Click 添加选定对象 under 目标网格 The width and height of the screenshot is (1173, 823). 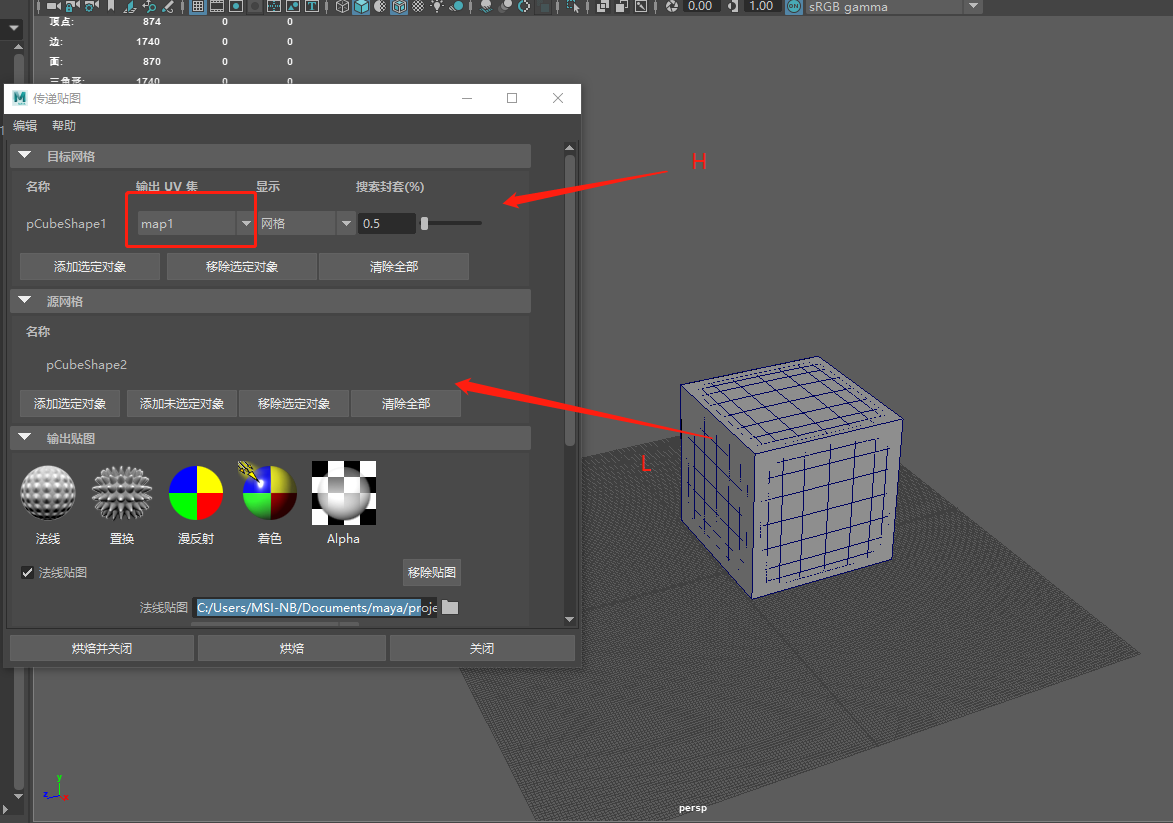(89, 266)
